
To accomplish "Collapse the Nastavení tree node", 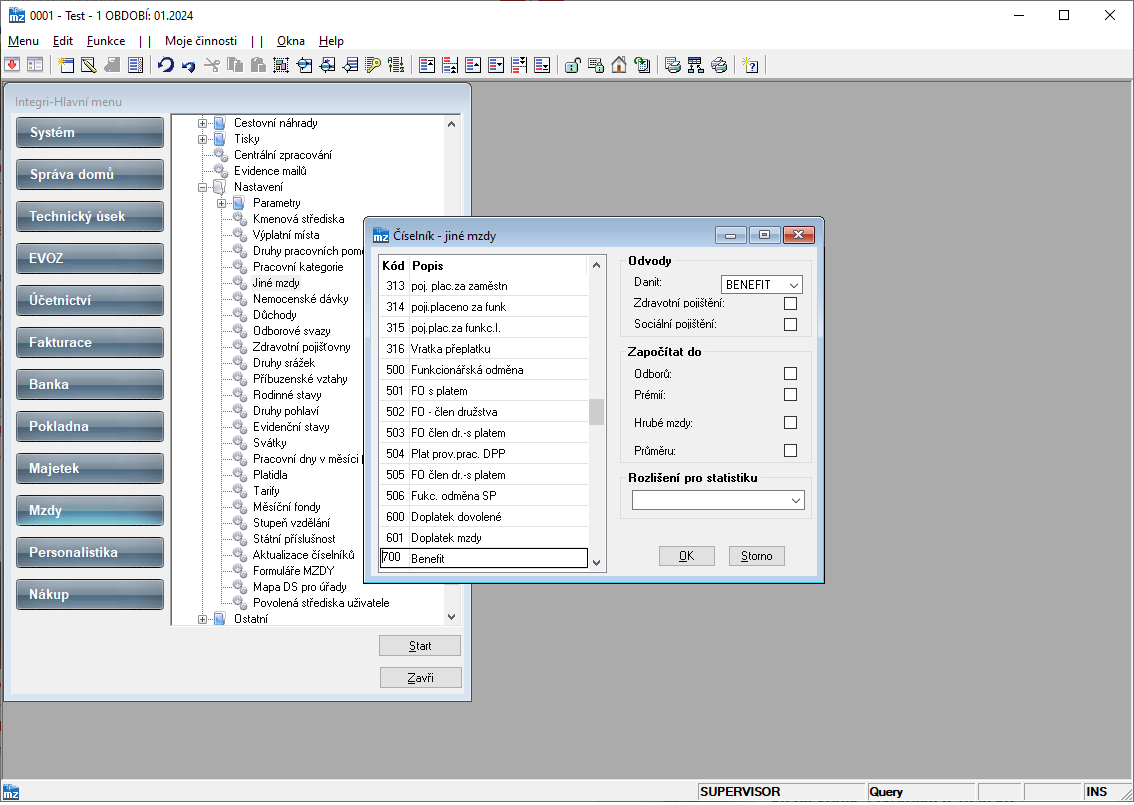I will point(202,187).
